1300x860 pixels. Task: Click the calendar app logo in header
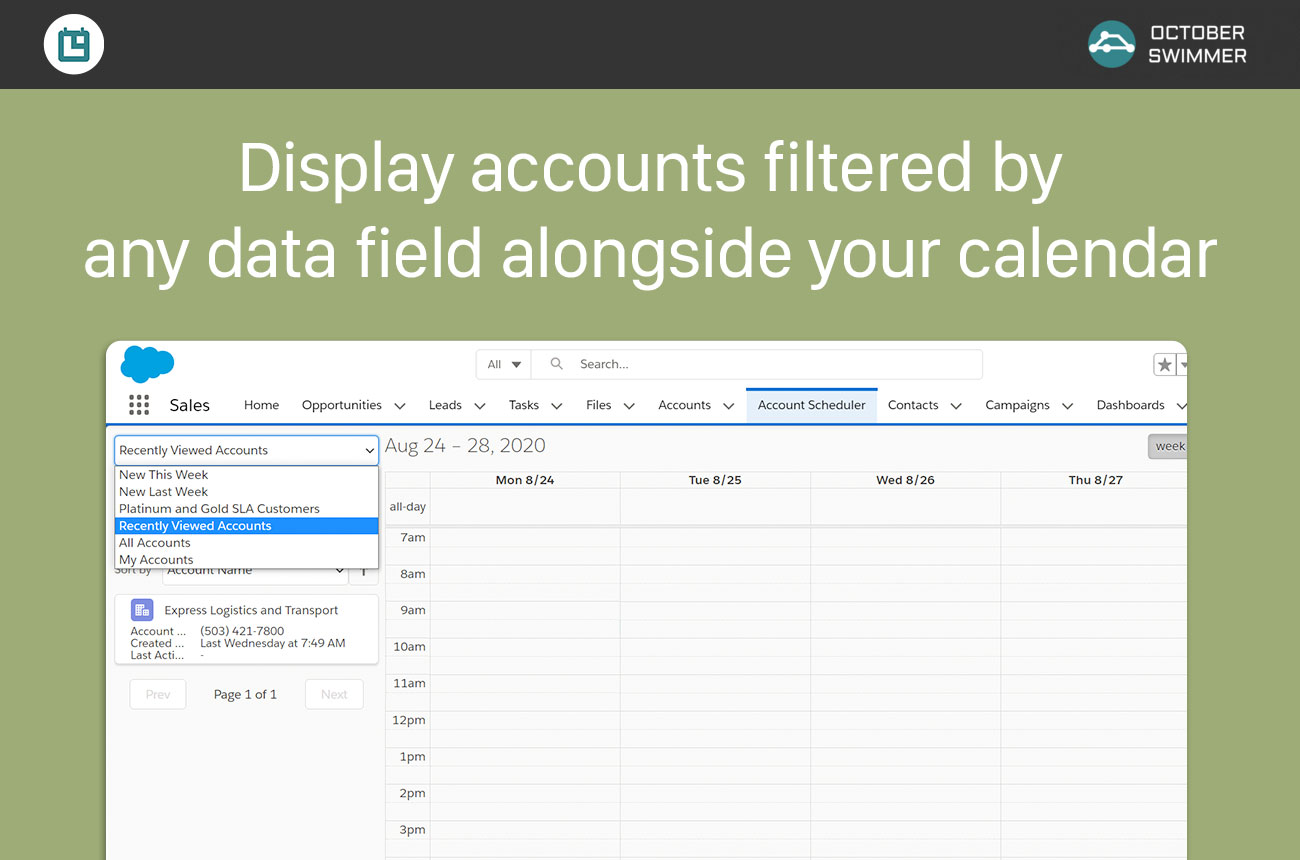click(x=74, y=45)
